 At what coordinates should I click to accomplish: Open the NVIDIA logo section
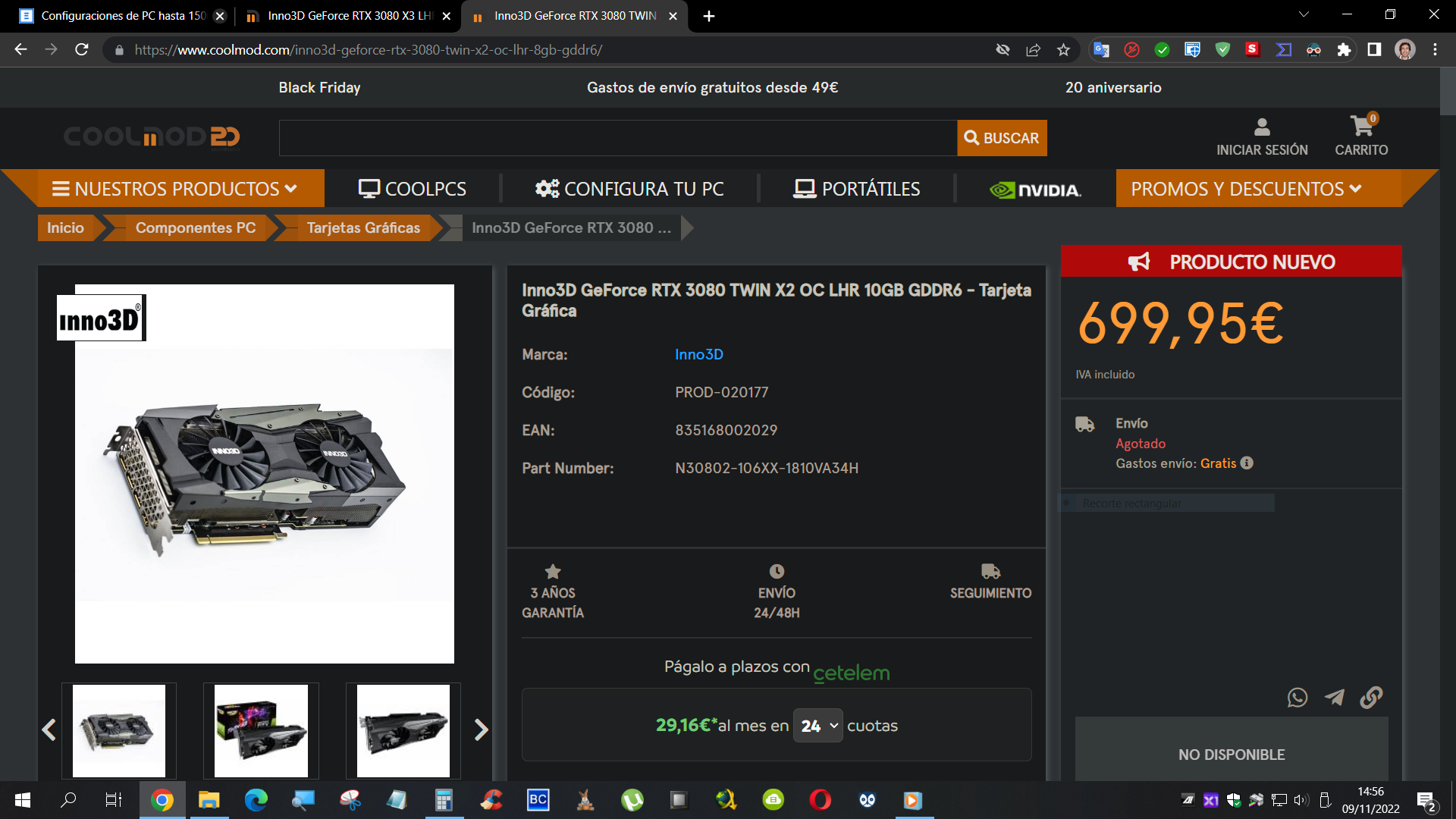coord(1035,190)
